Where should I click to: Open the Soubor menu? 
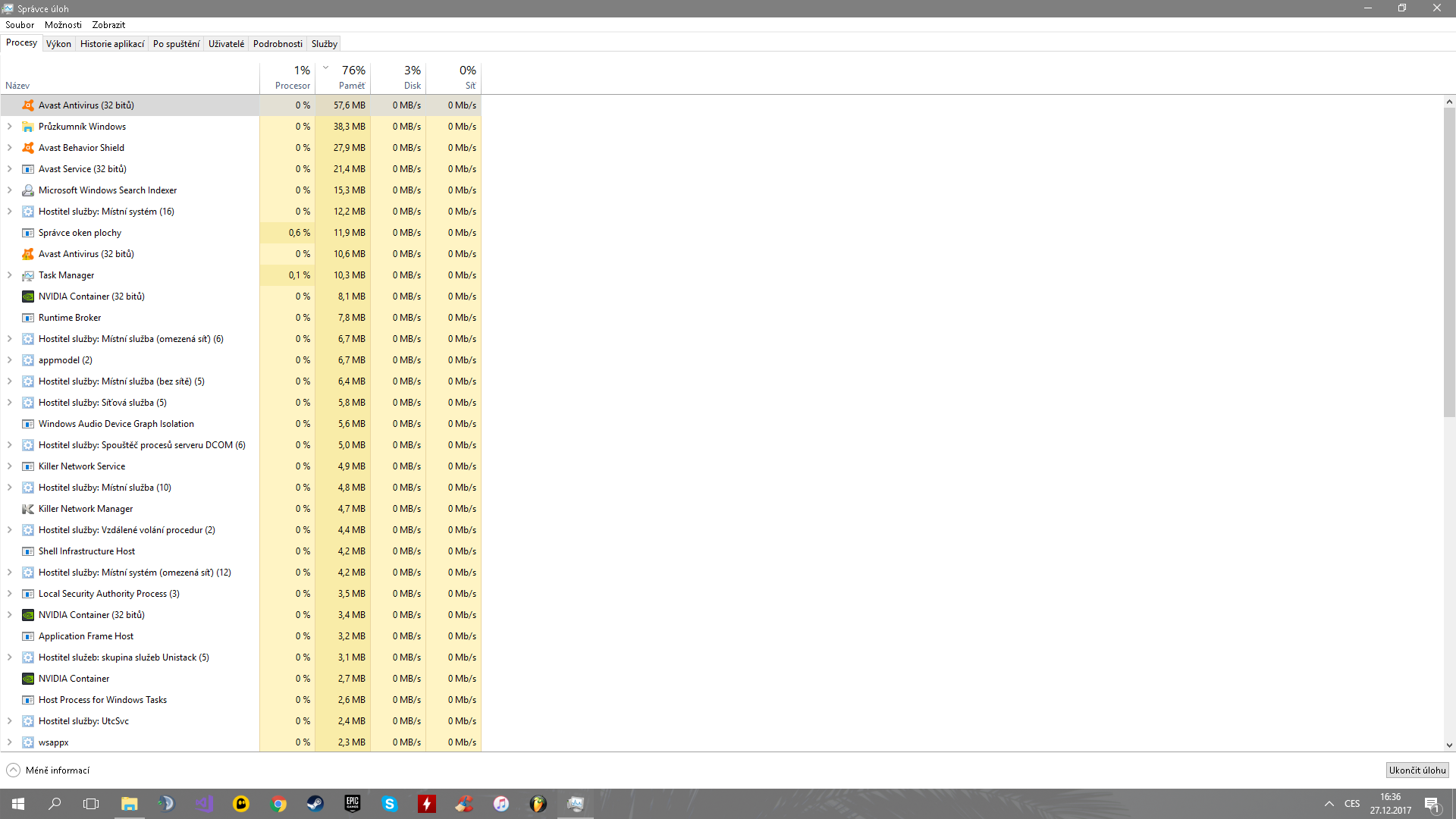coord(20,25)
